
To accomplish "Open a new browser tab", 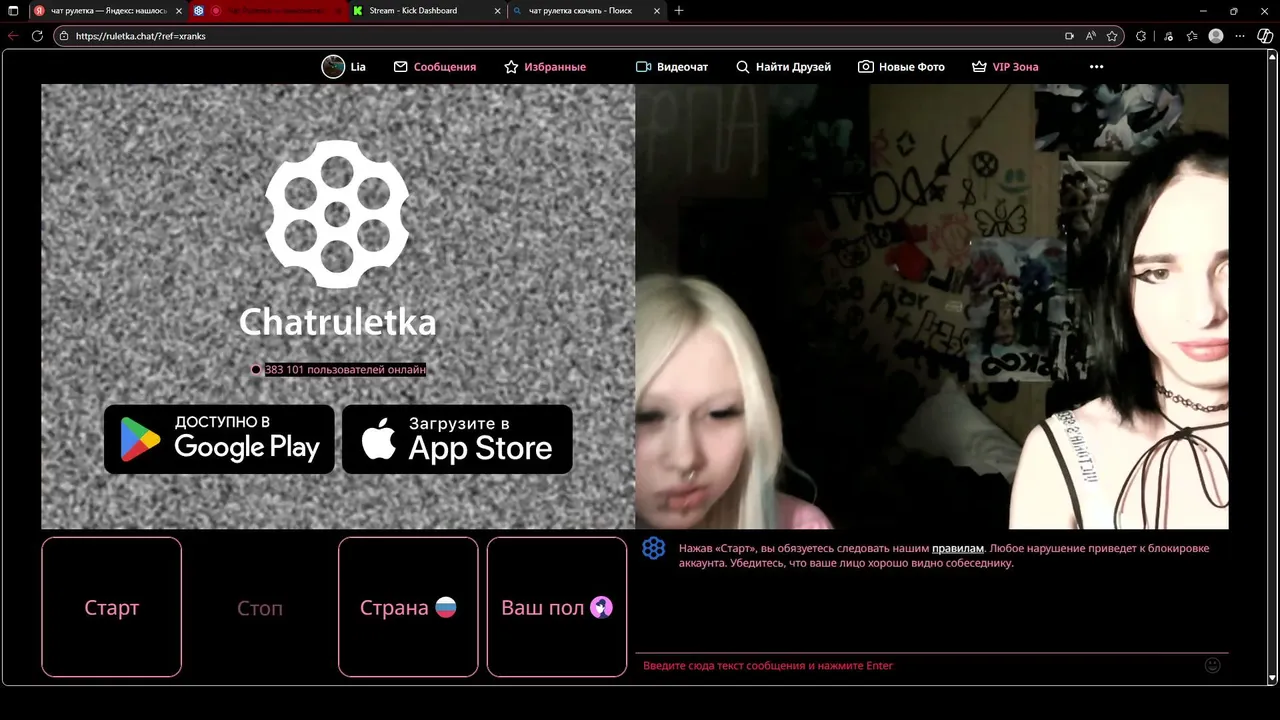I will tap(679, 11).
